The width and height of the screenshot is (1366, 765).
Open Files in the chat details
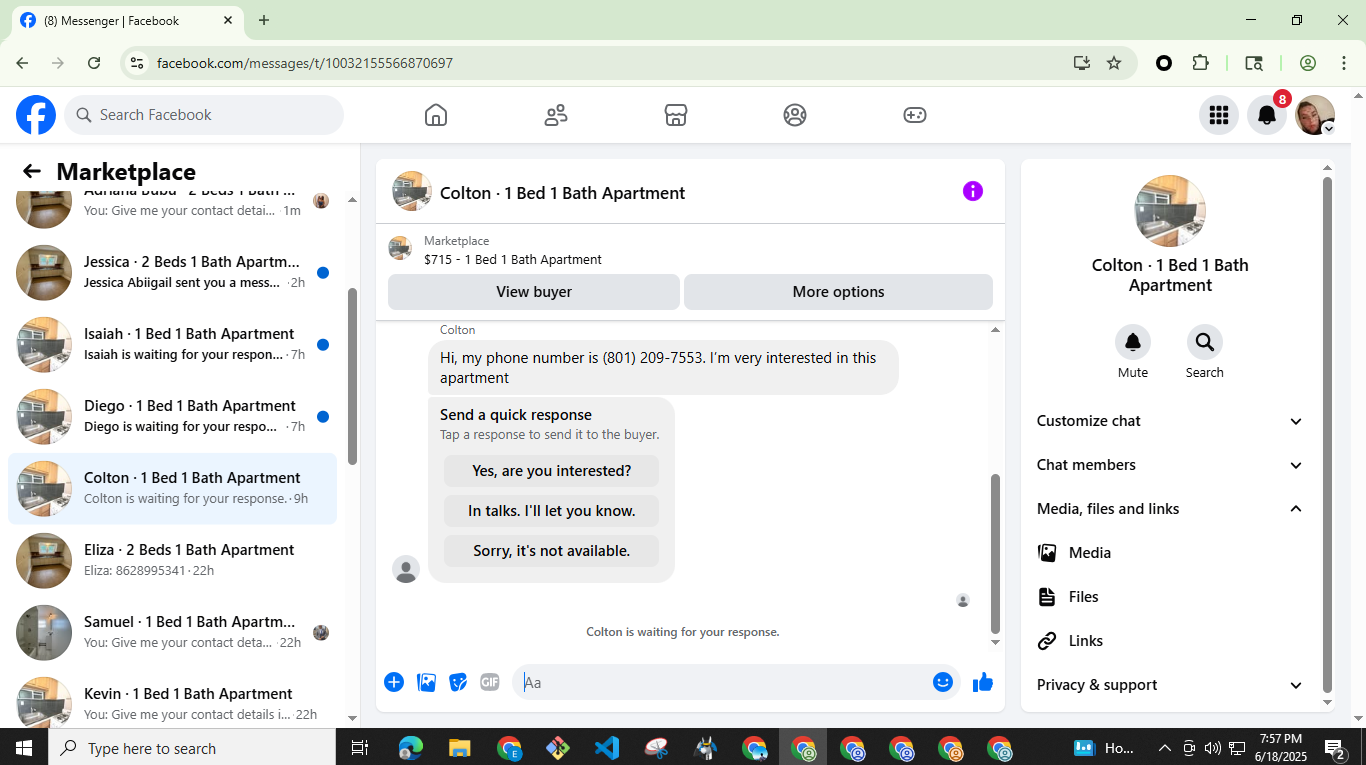[x=1170, y=597]
